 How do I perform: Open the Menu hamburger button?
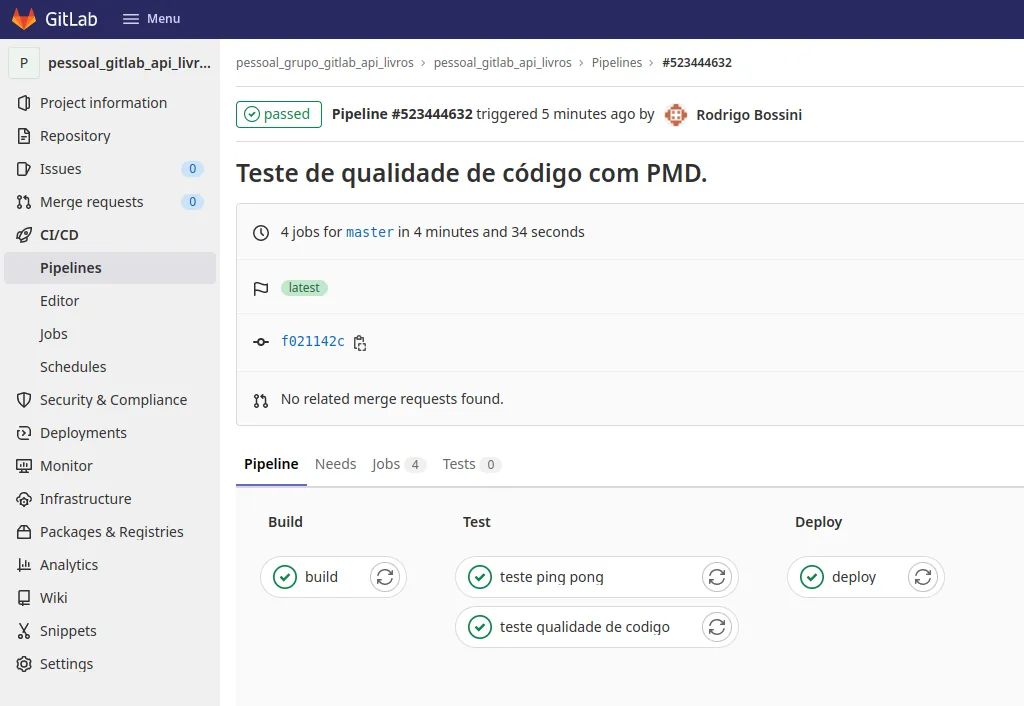click(152, 19)
